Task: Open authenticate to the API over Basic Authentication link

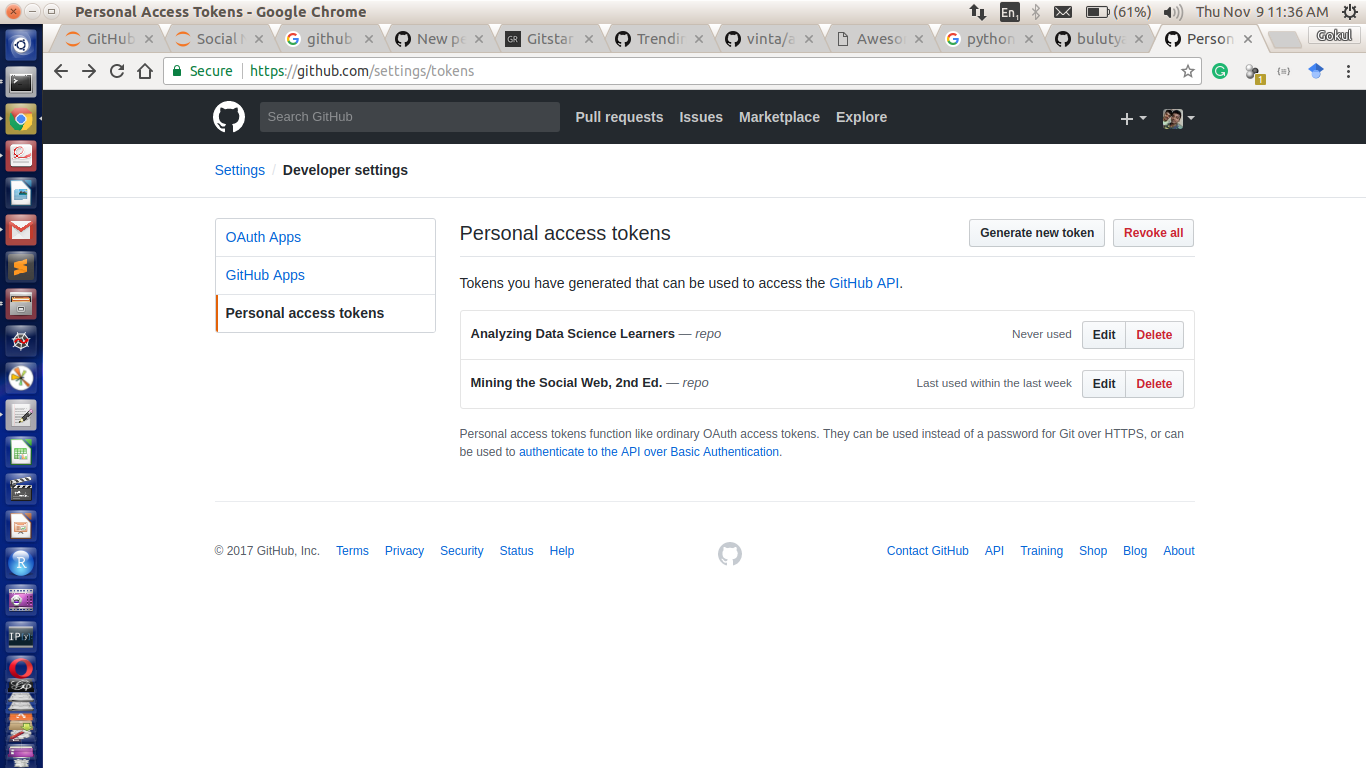Action: click(x=648, y=452)
